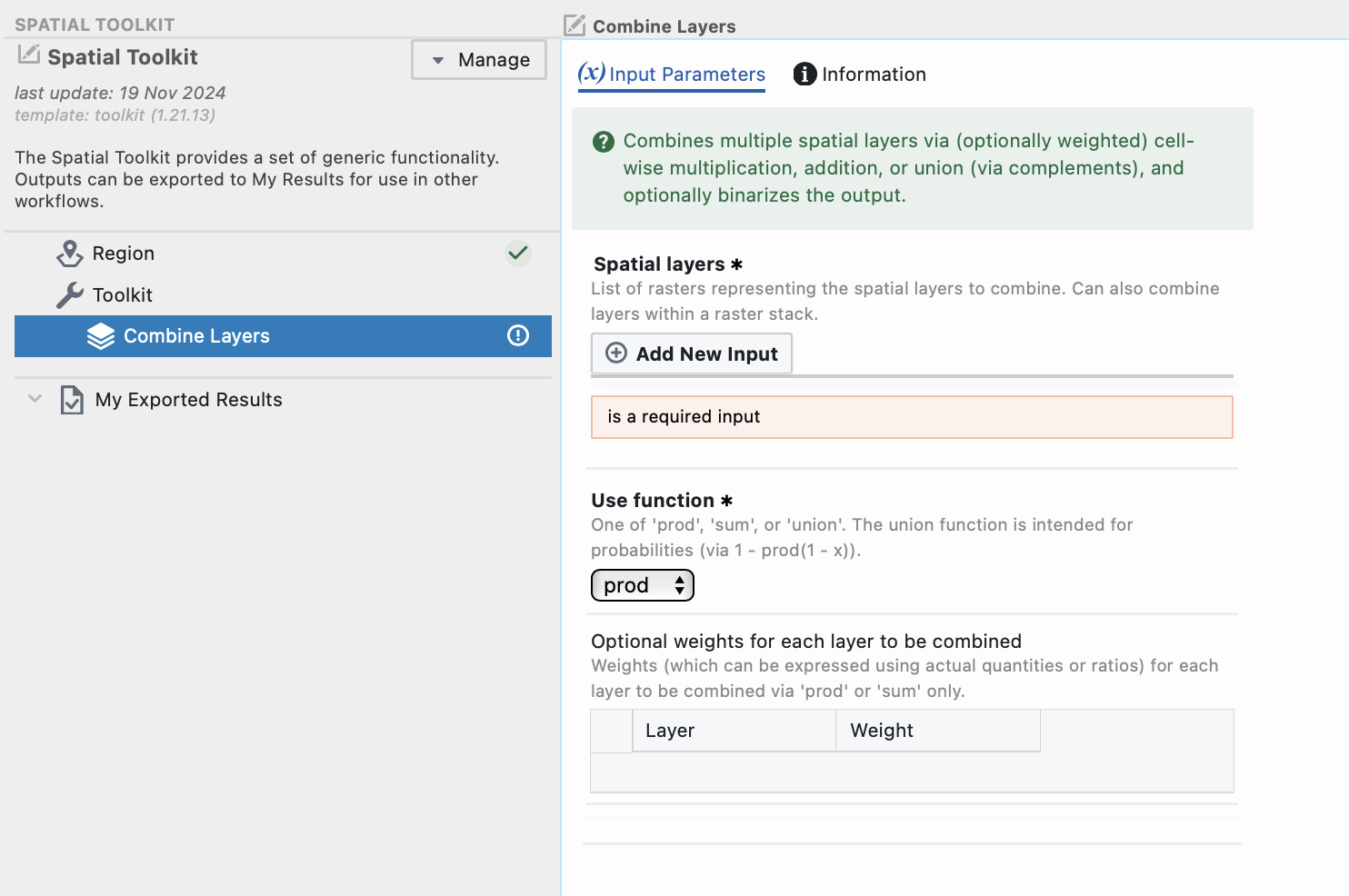Open the 'prod' function selector

[643, 585]
